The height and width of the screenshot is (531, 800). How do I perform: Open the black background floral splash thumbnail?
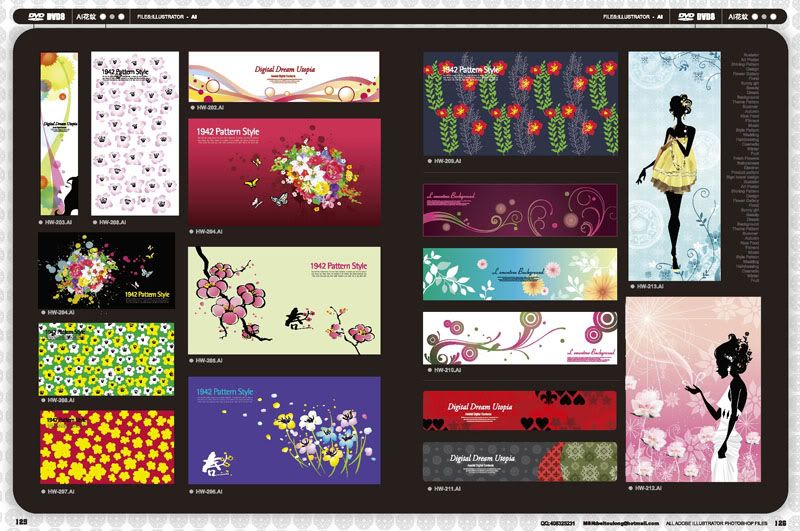pyautogui.click(x=107, y=270)
